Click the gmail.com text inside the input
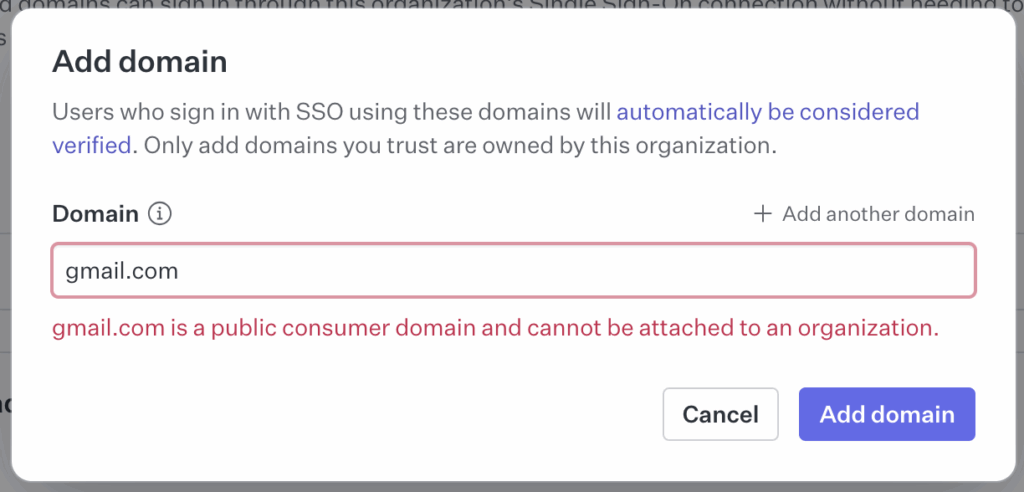Image resolution: width=1024 pixels, height=492 pixels. coord(121,271)
